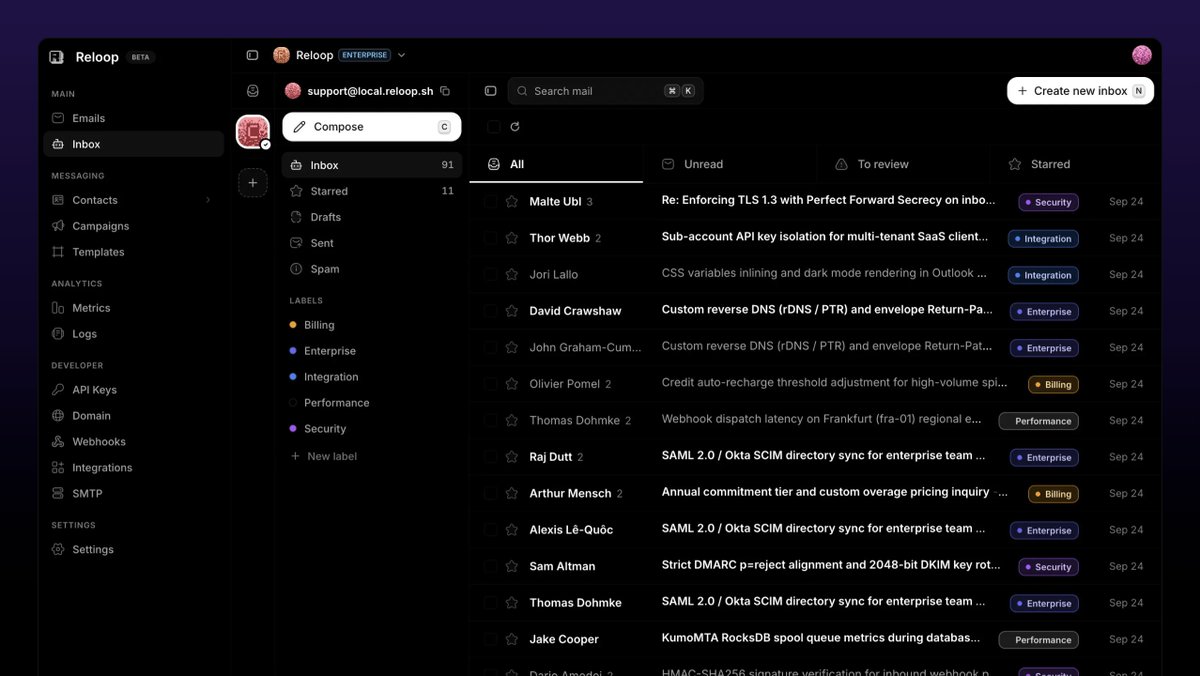The image size is (1200, 676).
Task: Open Logs page
Action: pyautogui.click(x=133, y=334)
